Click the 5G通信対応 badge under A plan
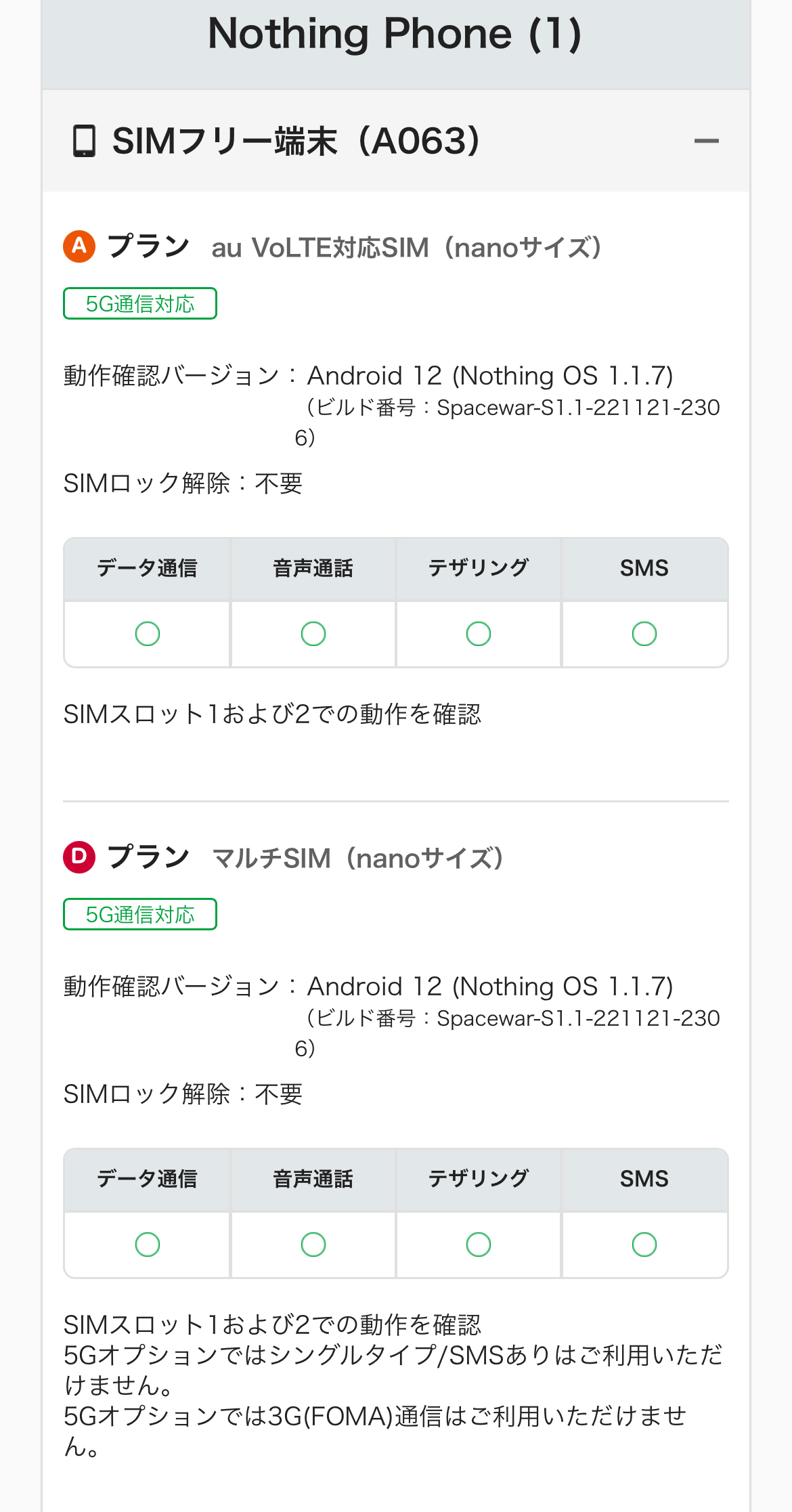This screenshot has height=1512, width=792. pyautogui.click(x=140, y=303)
